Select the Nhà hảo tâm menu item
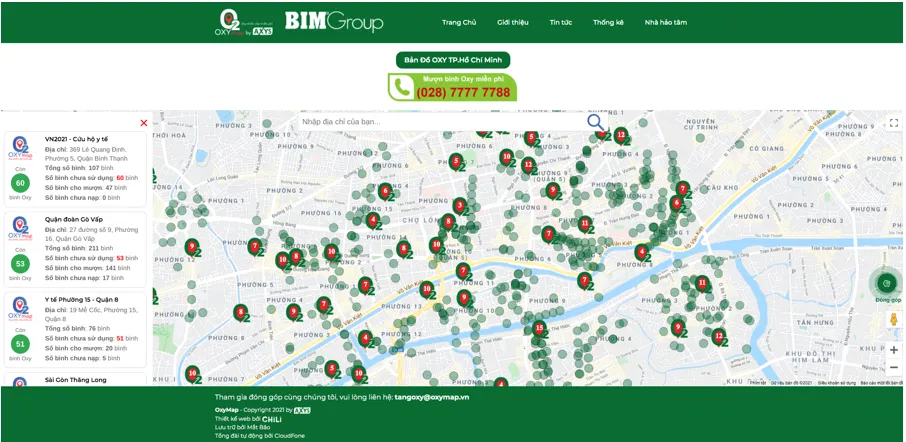Viewport: 906px width, 442px height. [x=665, y=22]
